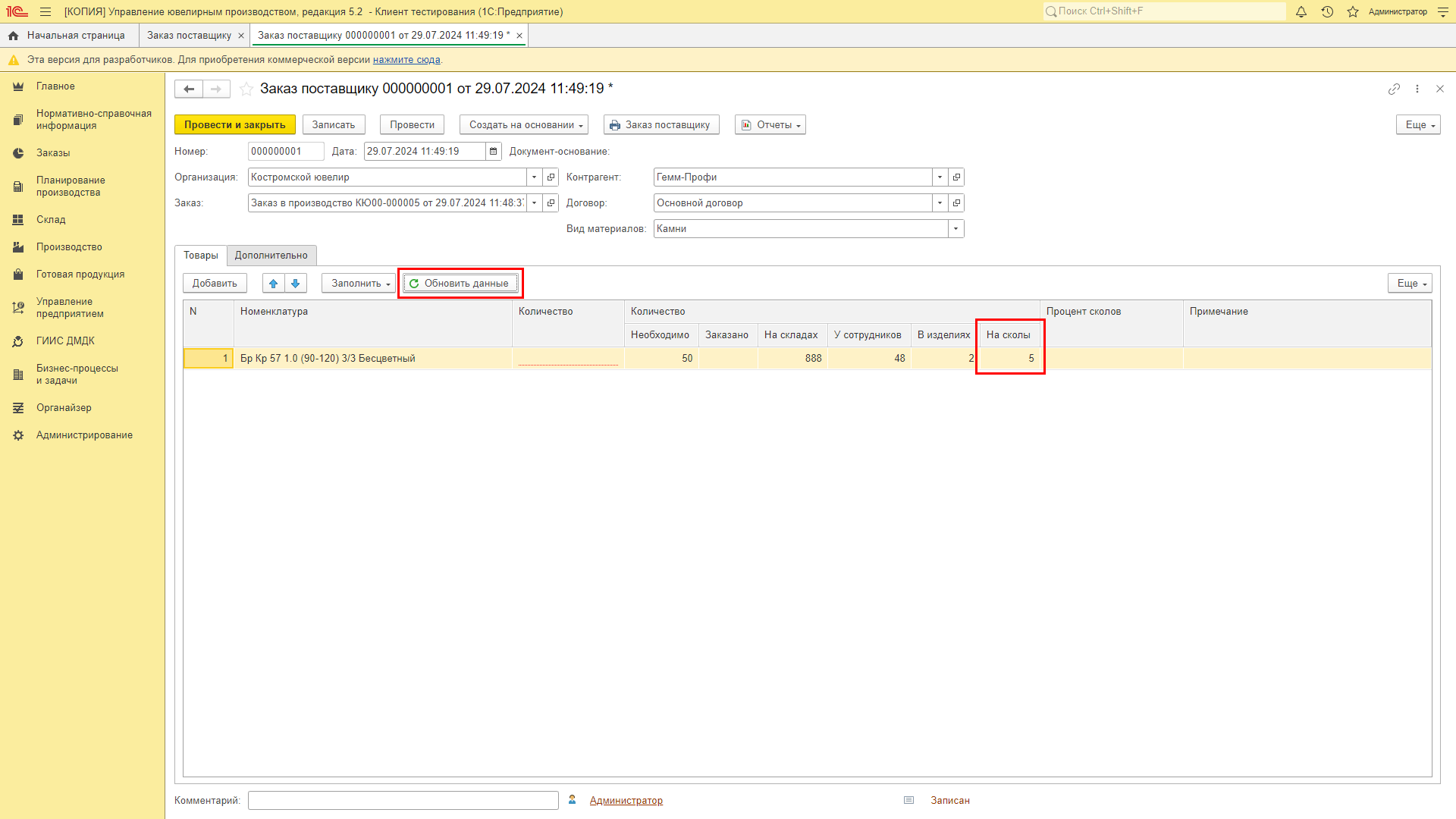Close the current document tab
Image resolution: width=1456 pixels, height=819 pixels.
[519, 36]
